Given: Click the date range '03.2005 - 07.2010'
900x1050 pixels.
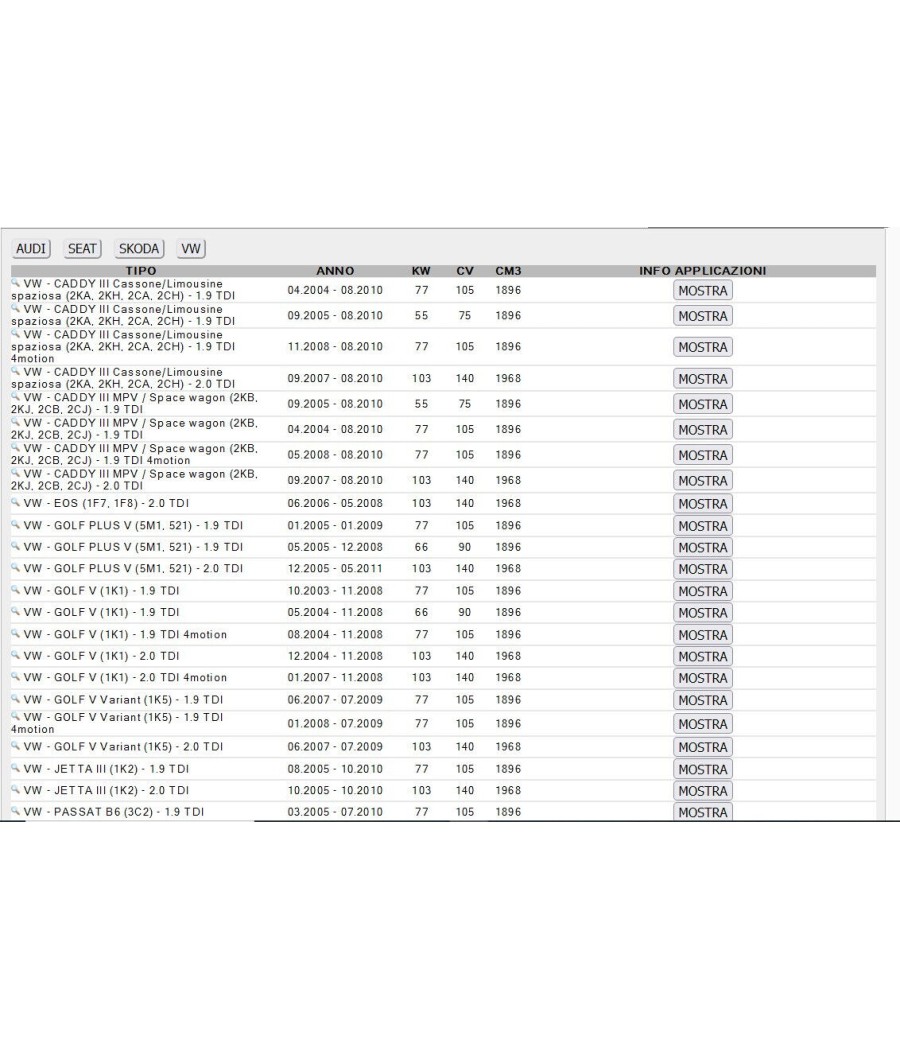Looking at the screenshot, I should click(x=335, y=812).
